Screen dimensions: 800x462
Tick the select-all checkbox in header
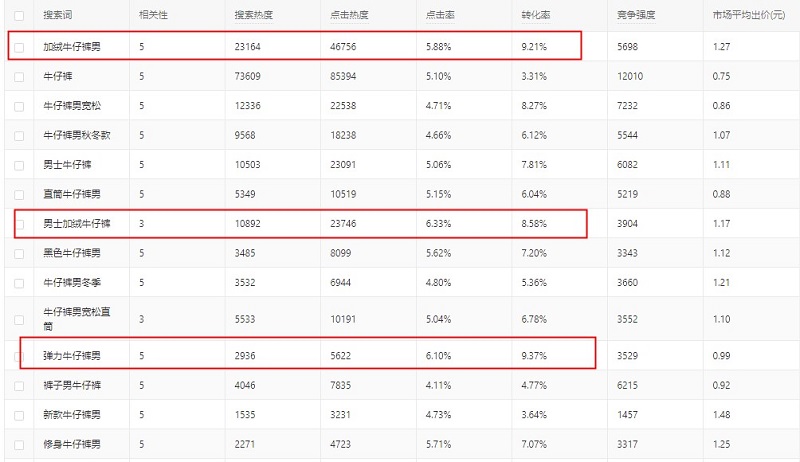point(19,16)
